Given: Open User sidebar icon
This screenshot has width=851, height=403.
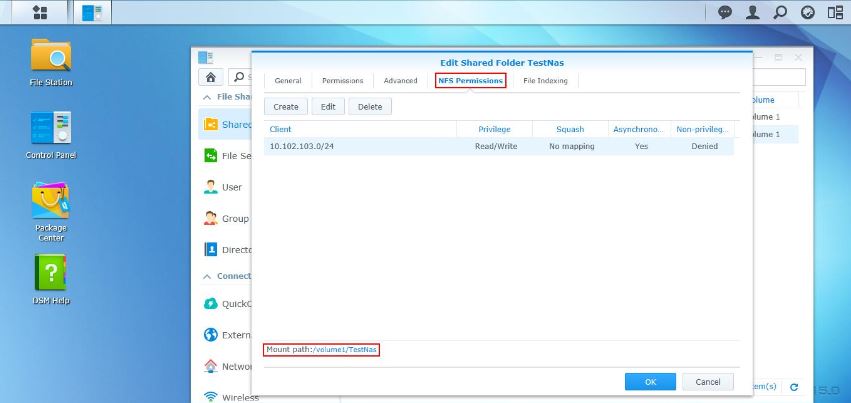Looking at the screenshot, I should click(211, 187).
